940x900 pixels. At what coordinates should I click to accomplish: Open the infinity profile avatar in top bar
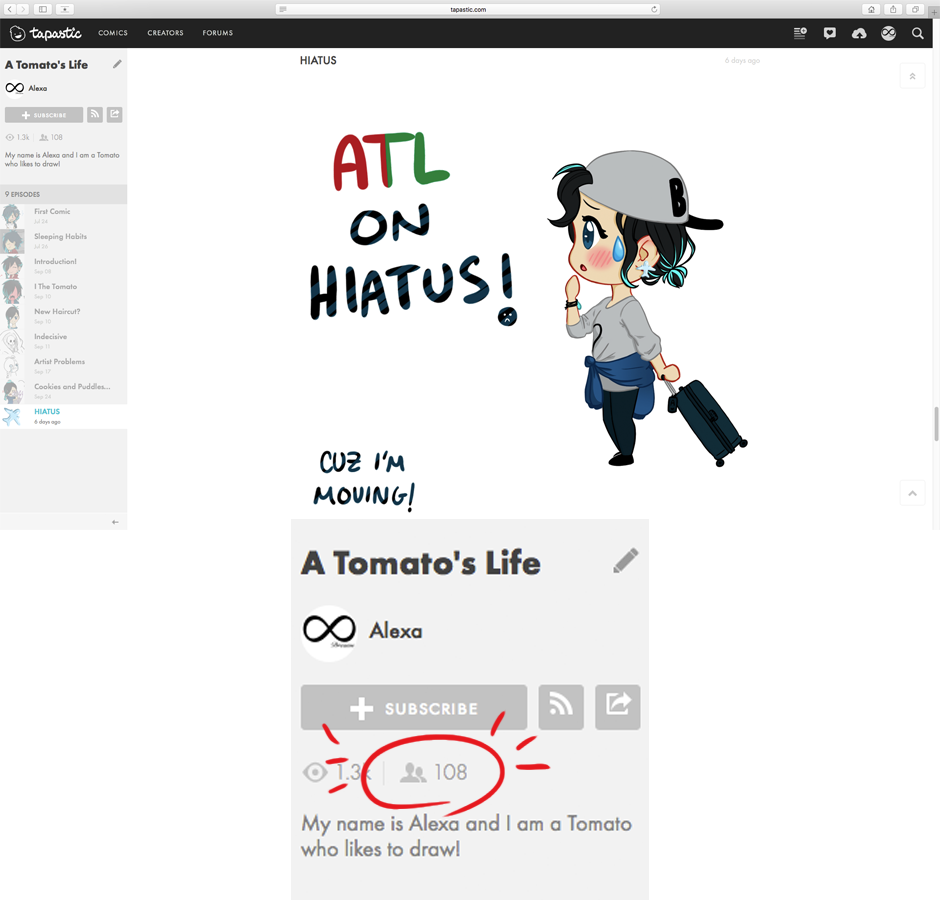coord(888,33)
